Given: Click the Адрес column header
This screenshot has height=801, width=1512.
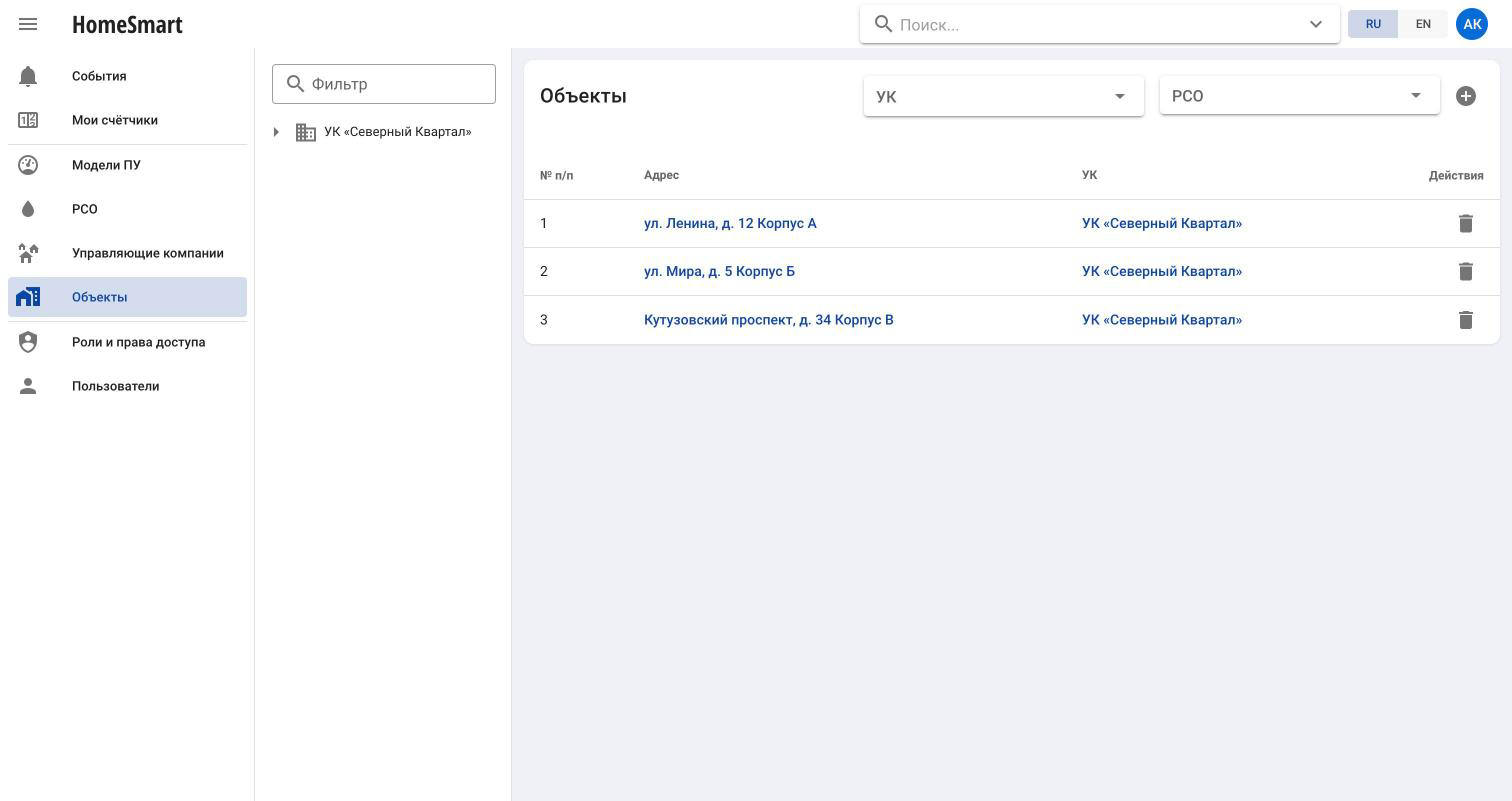Looking at the screenshot, I should pyautogui.click(x=661, y=175).
